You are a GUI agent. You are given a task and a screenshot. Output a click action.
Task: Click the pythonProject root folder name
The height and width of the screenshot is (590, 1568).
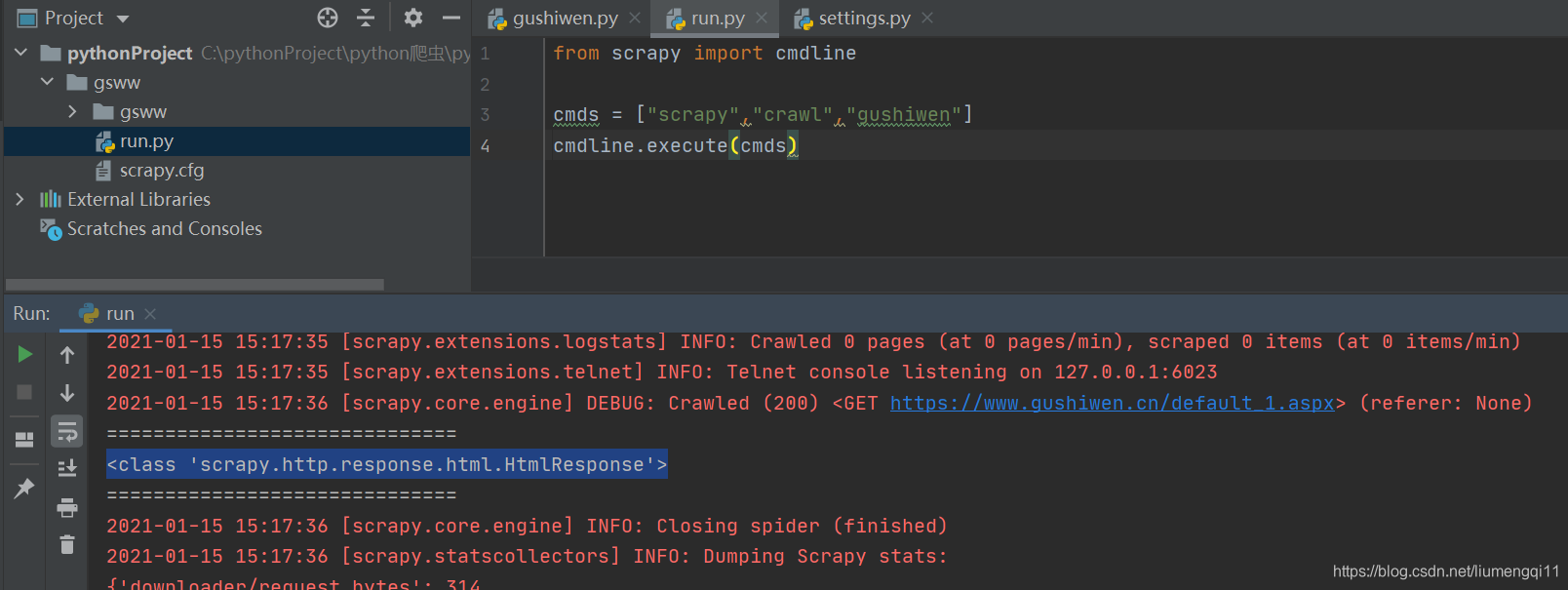130,53
